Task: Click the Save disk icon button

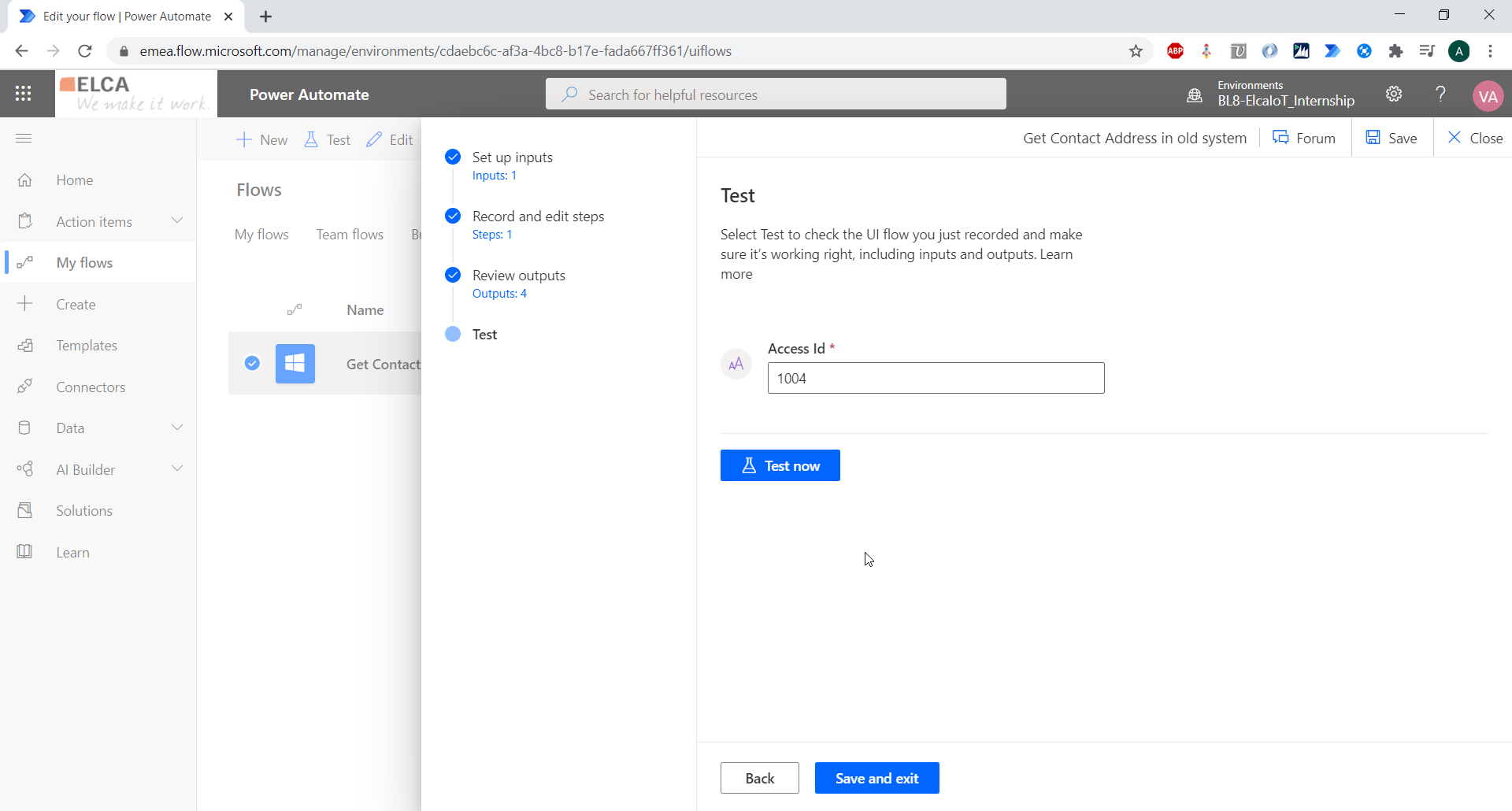Action: tap(1391, 138)
